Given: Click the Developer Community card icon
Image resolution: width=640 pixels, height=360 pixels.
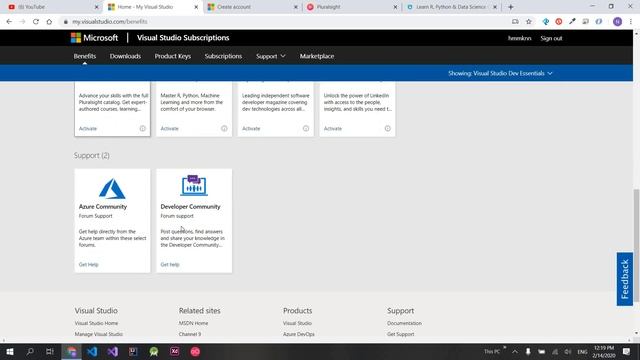Looking at the screenshot, I should coord(194,186).
